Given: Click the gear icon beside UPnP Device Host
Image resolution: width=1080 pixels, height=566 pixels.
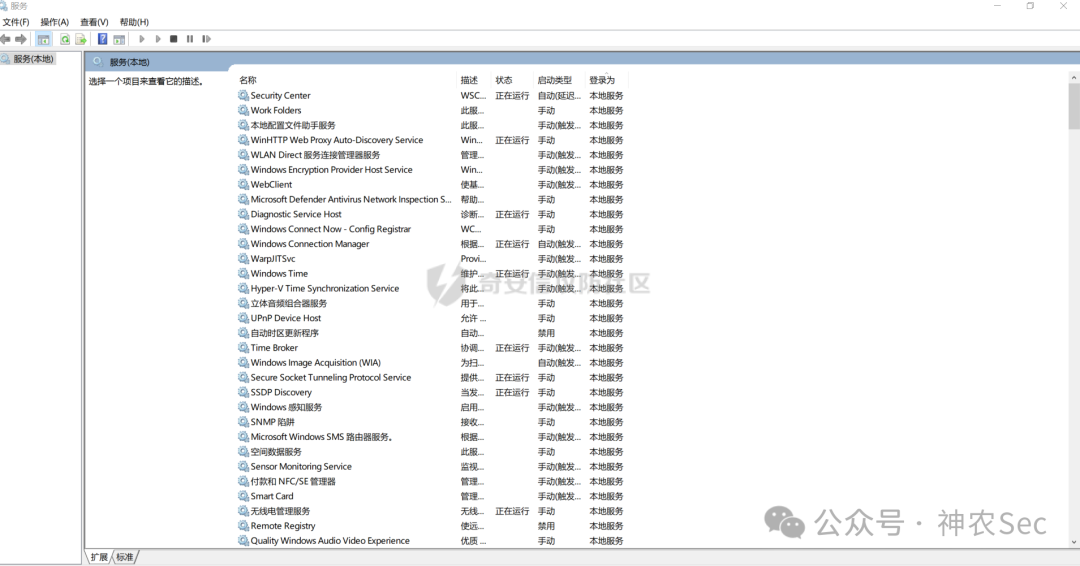Looking at the screenshot, I should point(243,318).
